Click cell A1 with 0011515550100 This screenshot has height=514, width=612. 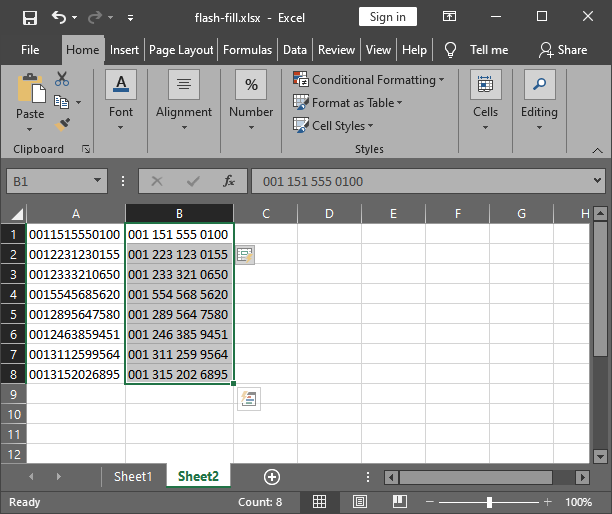click(76, 234)
